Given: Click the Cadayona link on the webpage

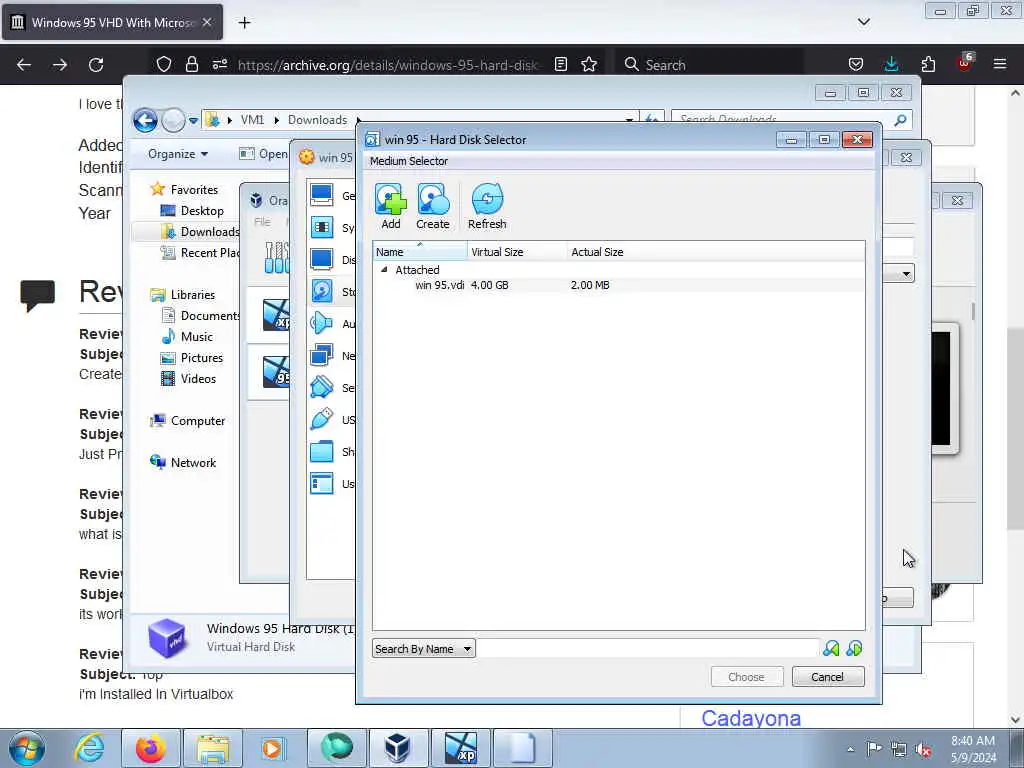Looking at the screenshot, I should click(751, 718).
